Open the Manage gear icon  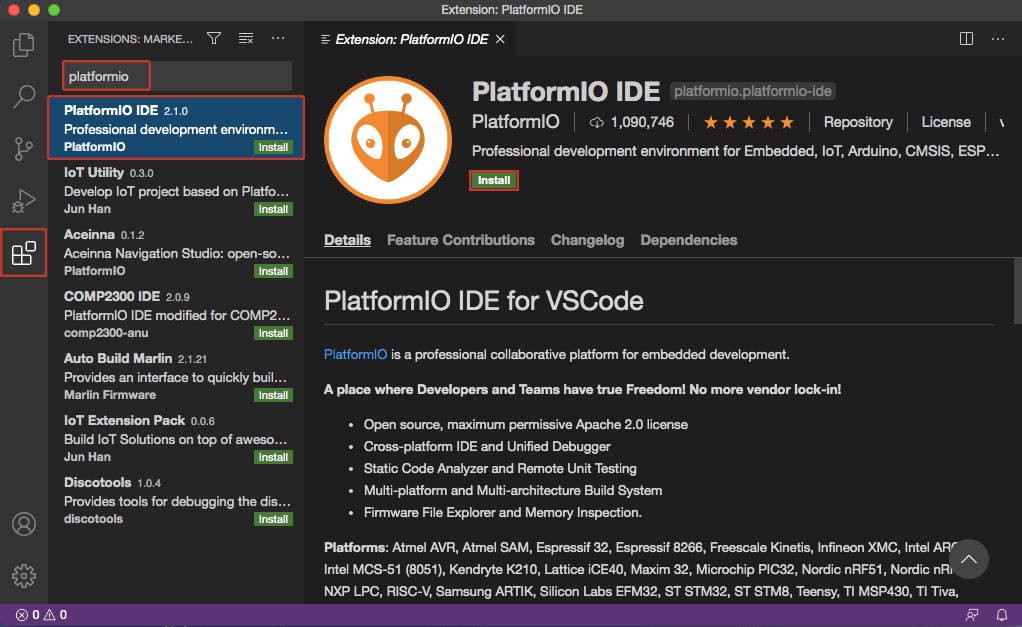(x=24, y=575)
